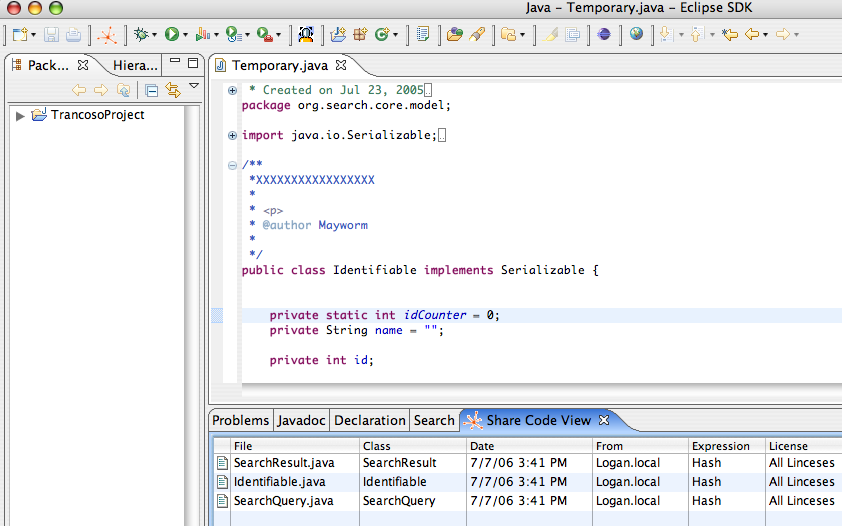Open the Declaration tab
This screenshot has width=842, height=526.
[369, 420]
